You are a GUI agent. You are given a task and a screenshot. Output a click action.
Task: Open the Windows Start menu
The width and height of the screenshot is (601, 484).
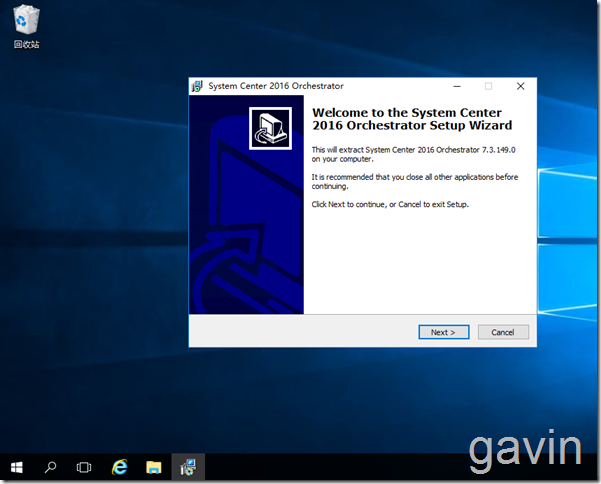tap(17, 467)
